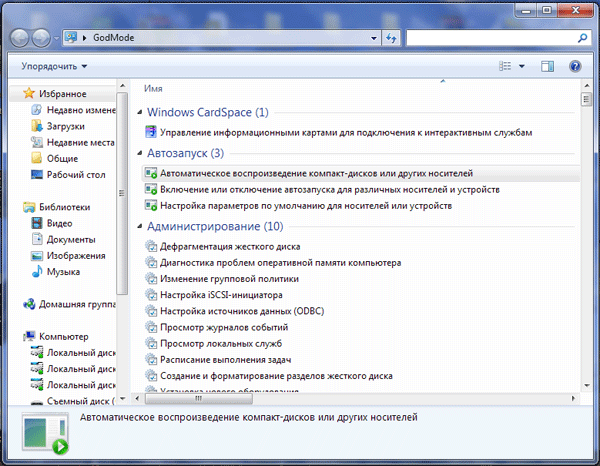Select Автоматическое воспроизведение компакт-дисков list item

click(x=360, y=173)
